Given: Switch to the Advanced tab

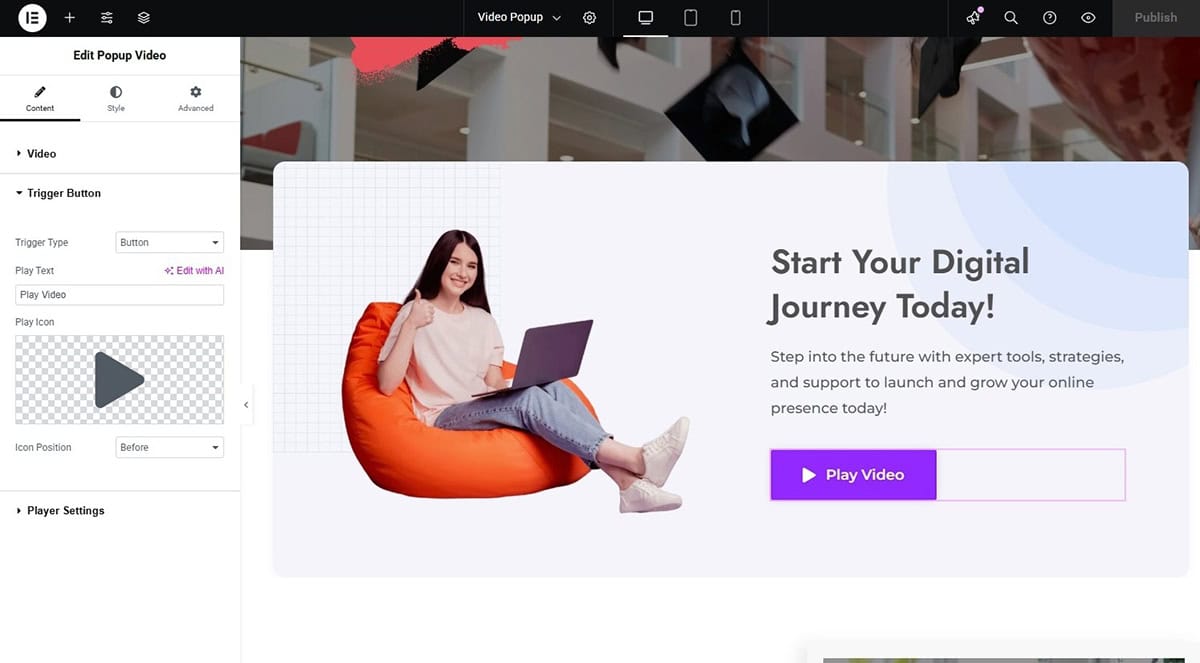Looking at the screenshot, I should click(196, 98).
